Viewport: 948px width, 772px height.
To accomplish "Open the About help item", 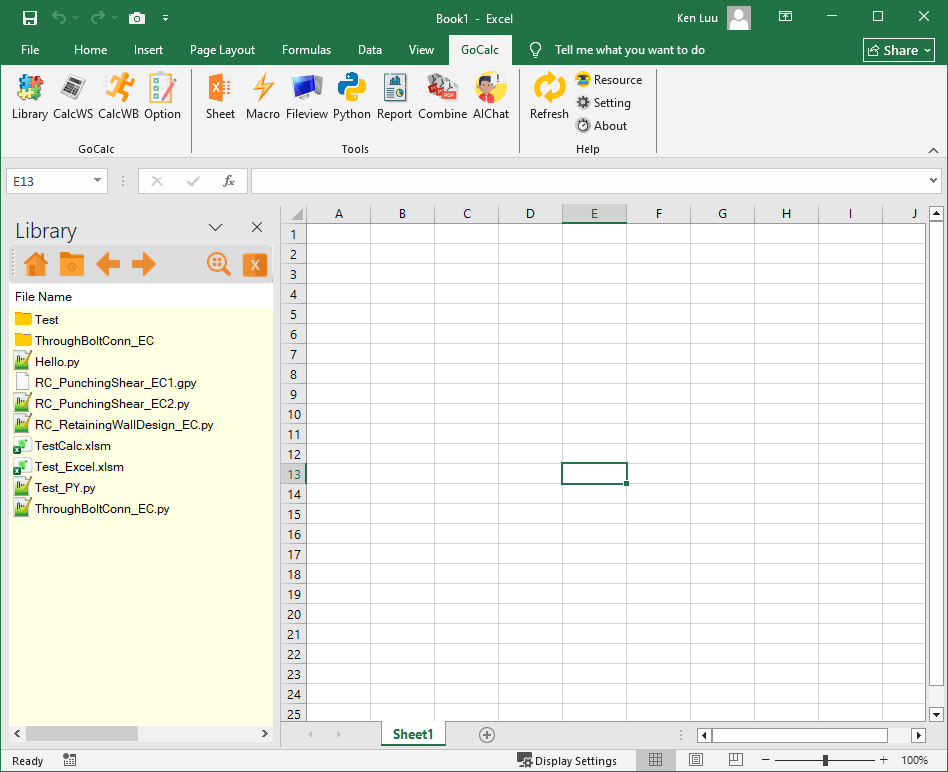I will click(x=602, y=126).
